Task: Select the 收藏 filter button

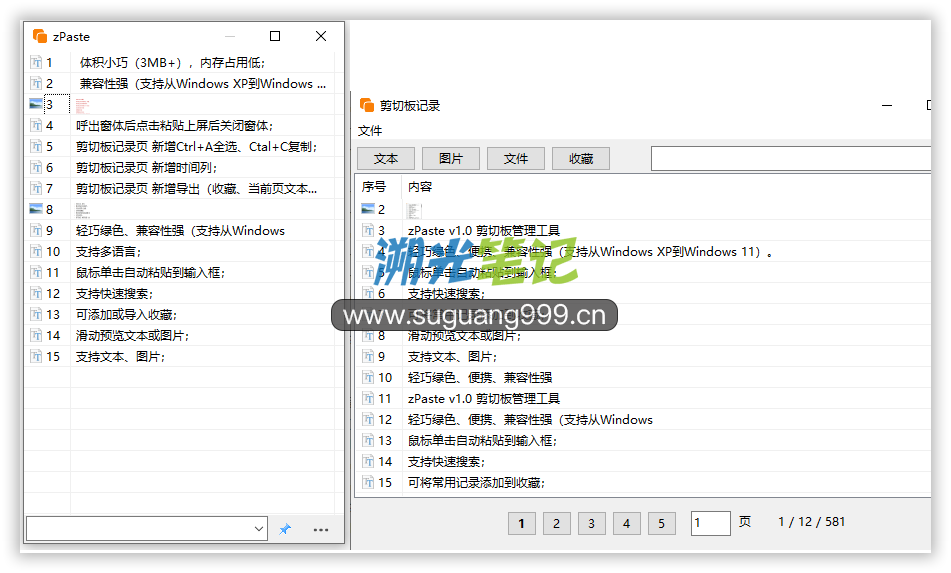Action: [x=580, y=159]
